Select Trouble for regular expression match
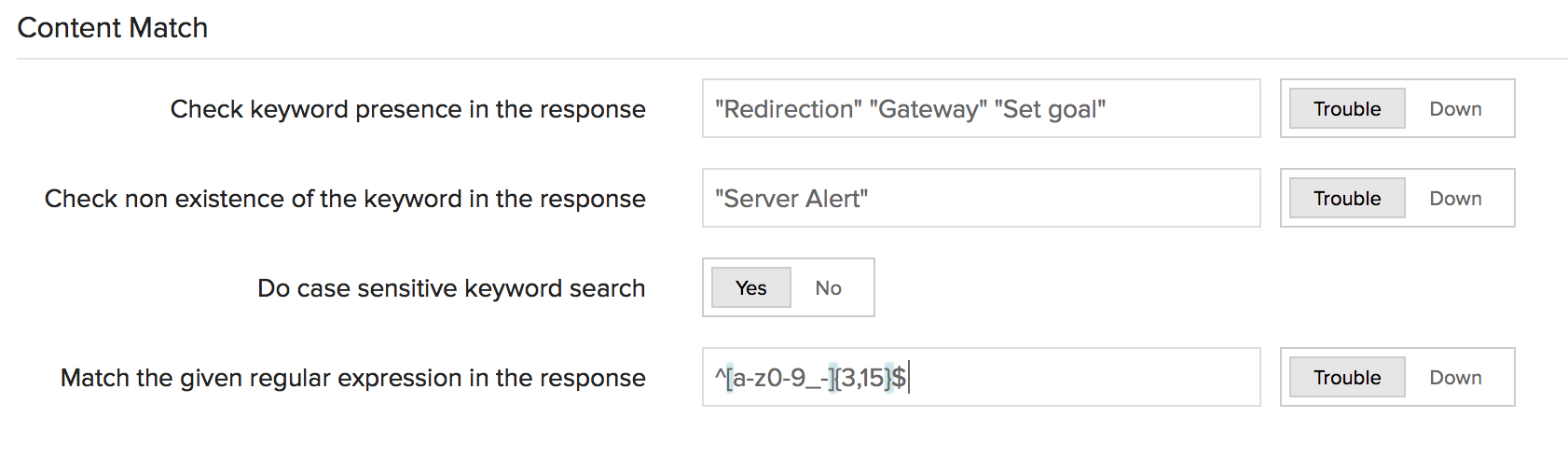This screenshot has width=1568, height=459. (1346, 378)
